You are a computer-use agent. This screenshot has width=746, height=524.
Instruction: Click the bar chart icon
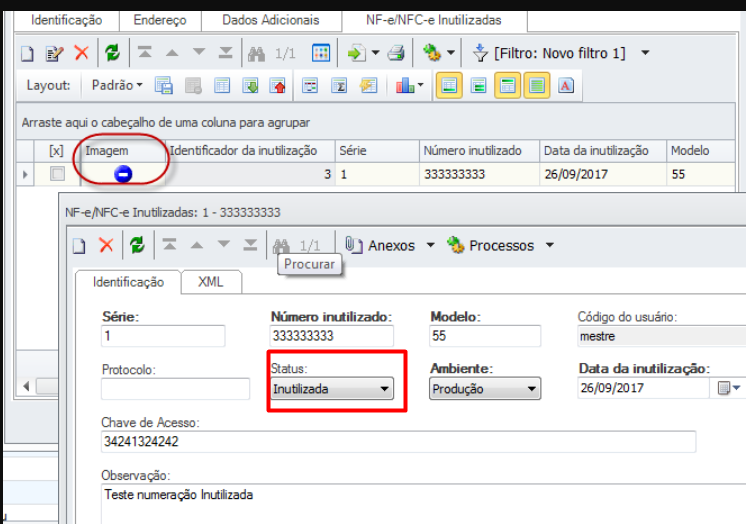pos(405,86)
